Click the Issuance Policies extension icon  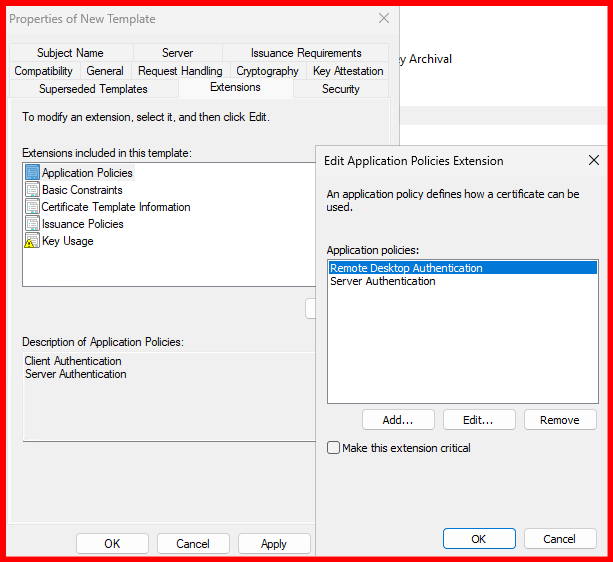[32, 224]
